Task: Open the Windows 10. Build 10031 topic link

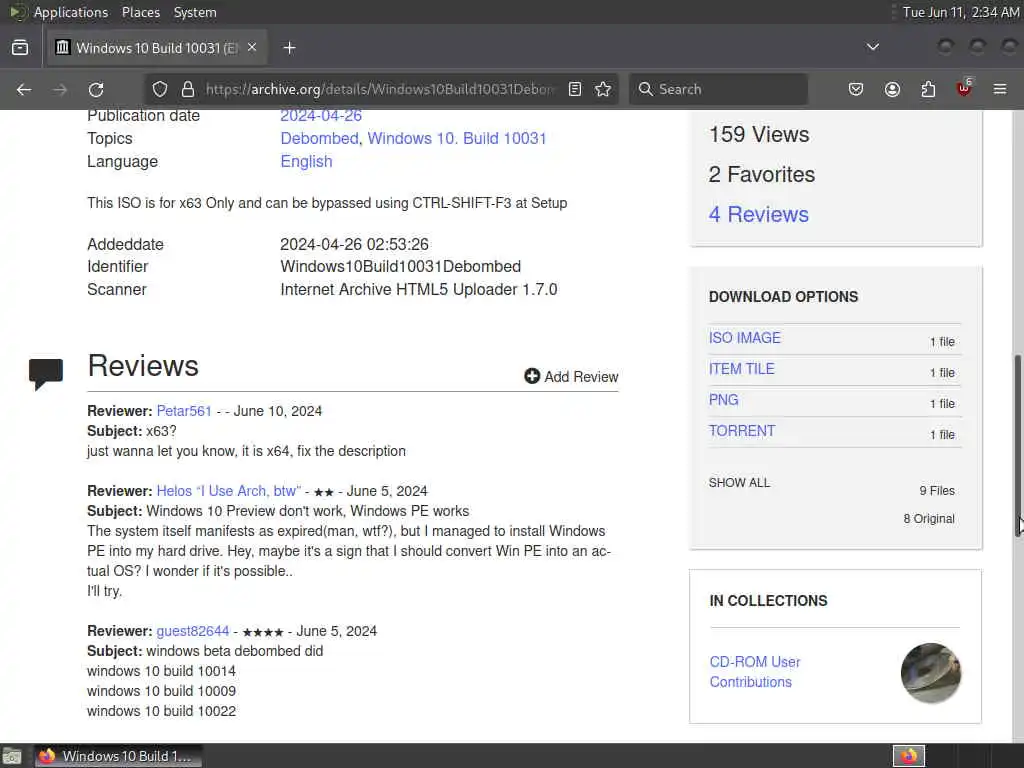Action: (x=456, y=138)
